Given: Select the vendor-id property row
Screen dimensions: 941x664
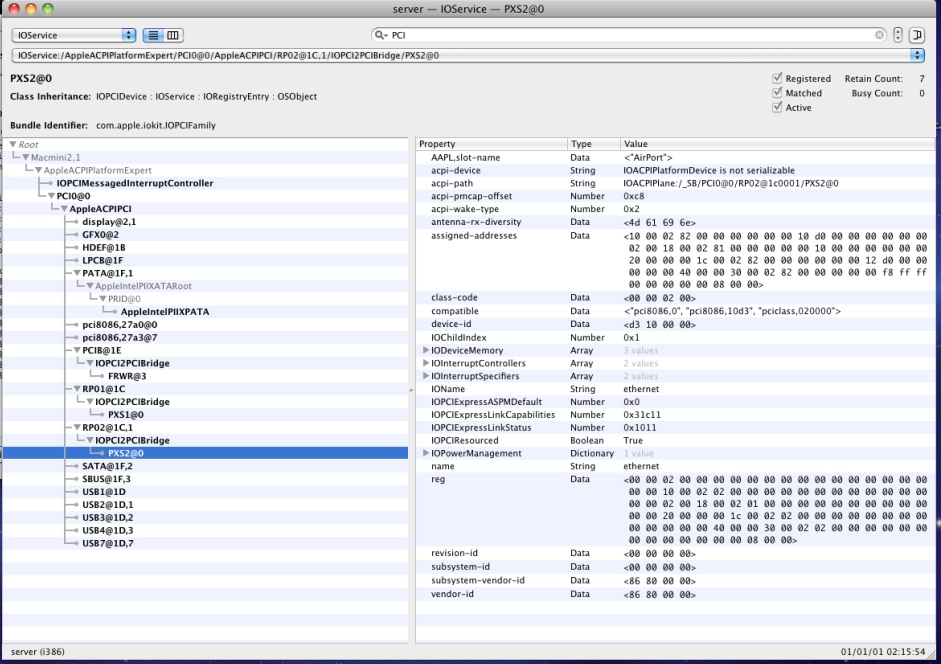Looking at the screenshot, I should click(675, 594).
